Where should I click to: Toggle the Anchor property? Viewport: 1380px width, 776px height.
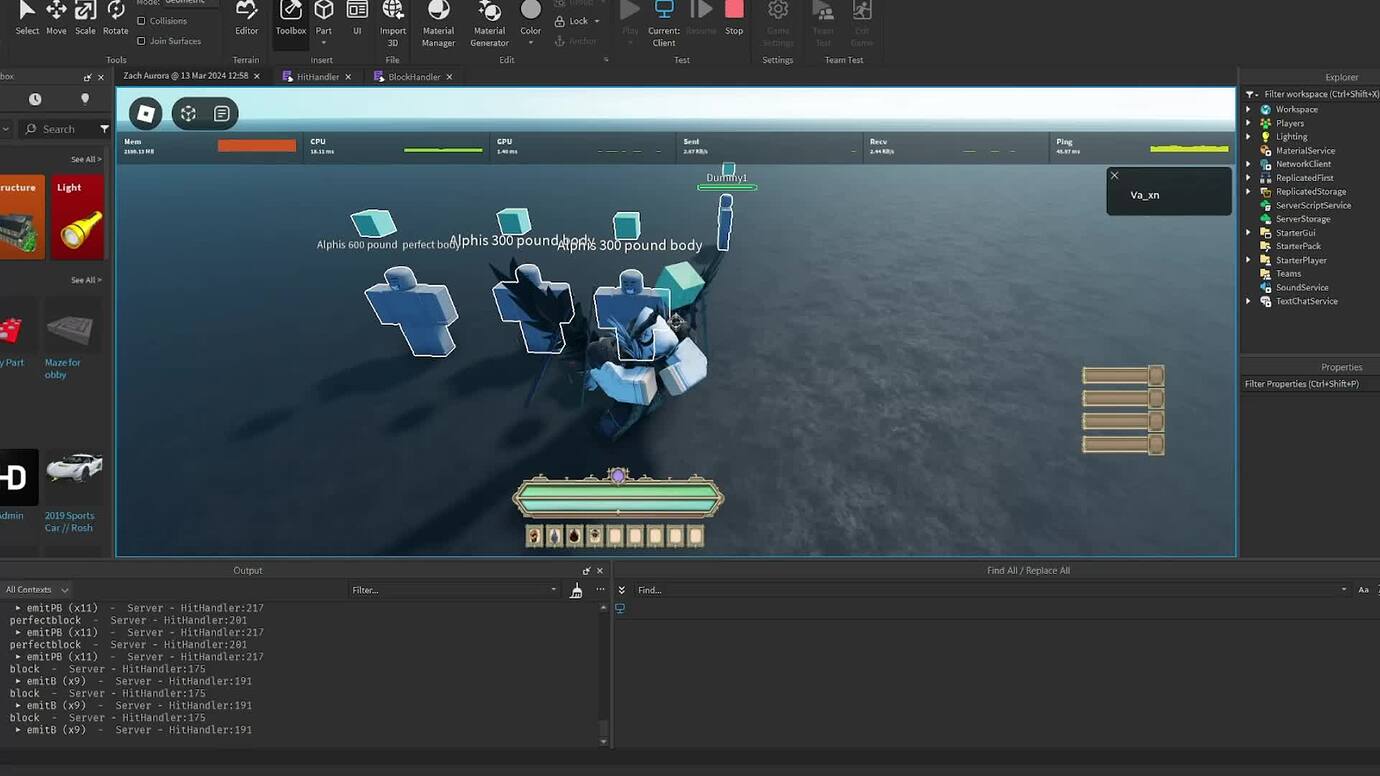click(578, 40)
